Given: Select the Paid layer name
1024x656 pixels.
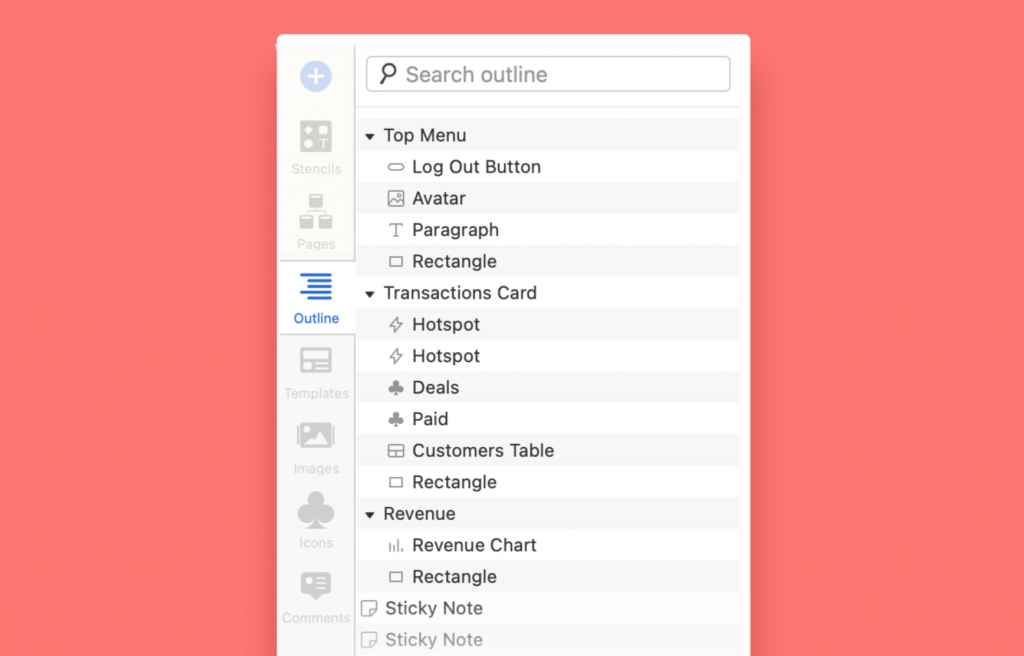Looking at the screenshot, I should [430, 419].
